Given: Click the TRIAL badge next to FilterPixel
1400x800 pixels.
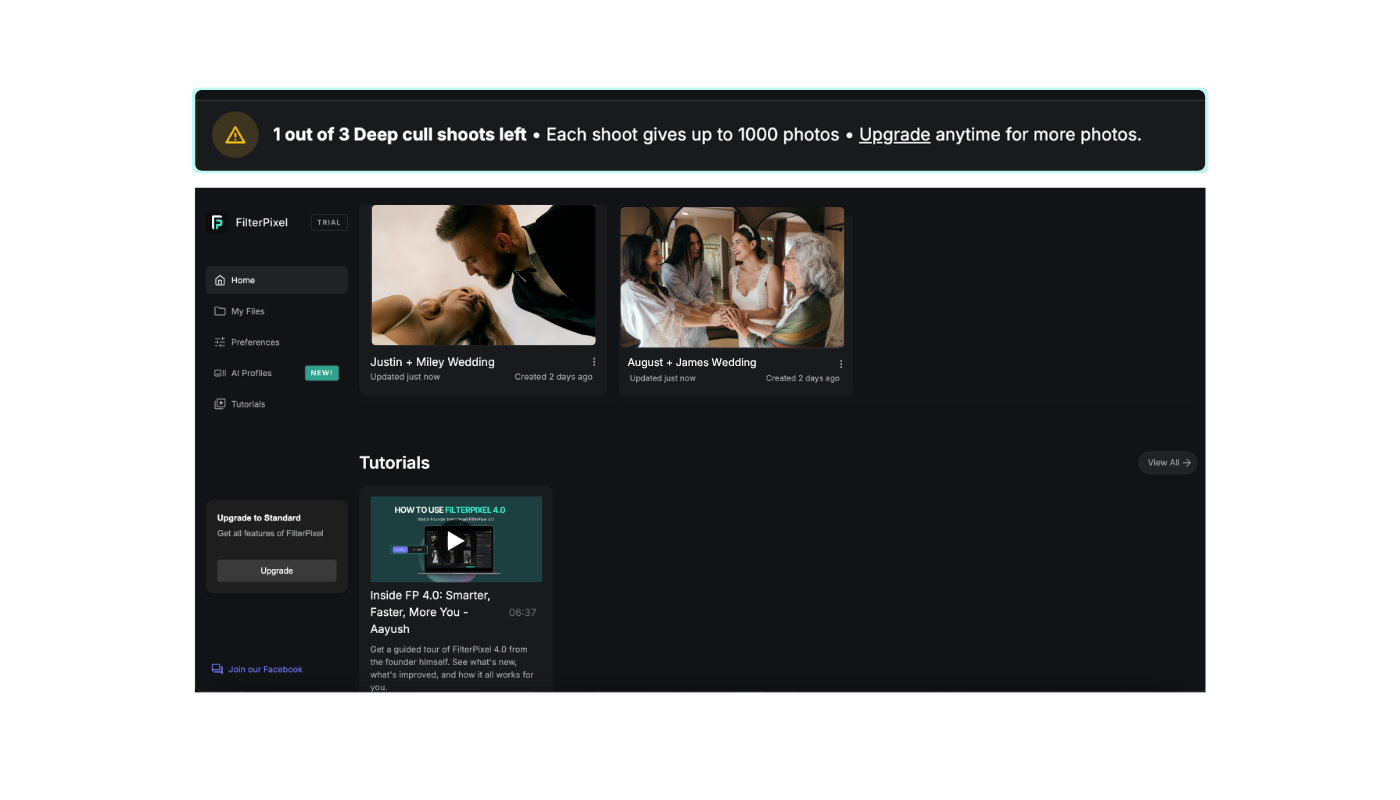Looking at the screenshot, I should tap(329, 222).
